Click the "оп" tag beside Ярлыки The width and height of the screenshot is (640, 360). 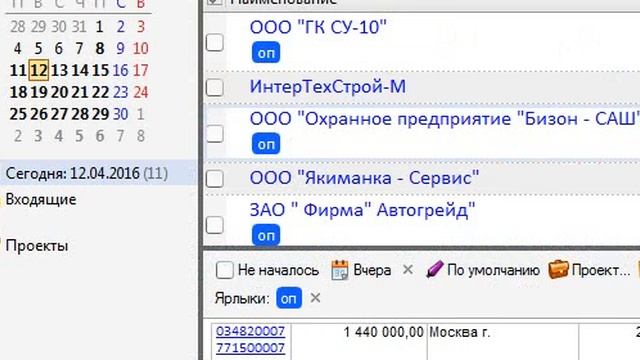point(289,298)
